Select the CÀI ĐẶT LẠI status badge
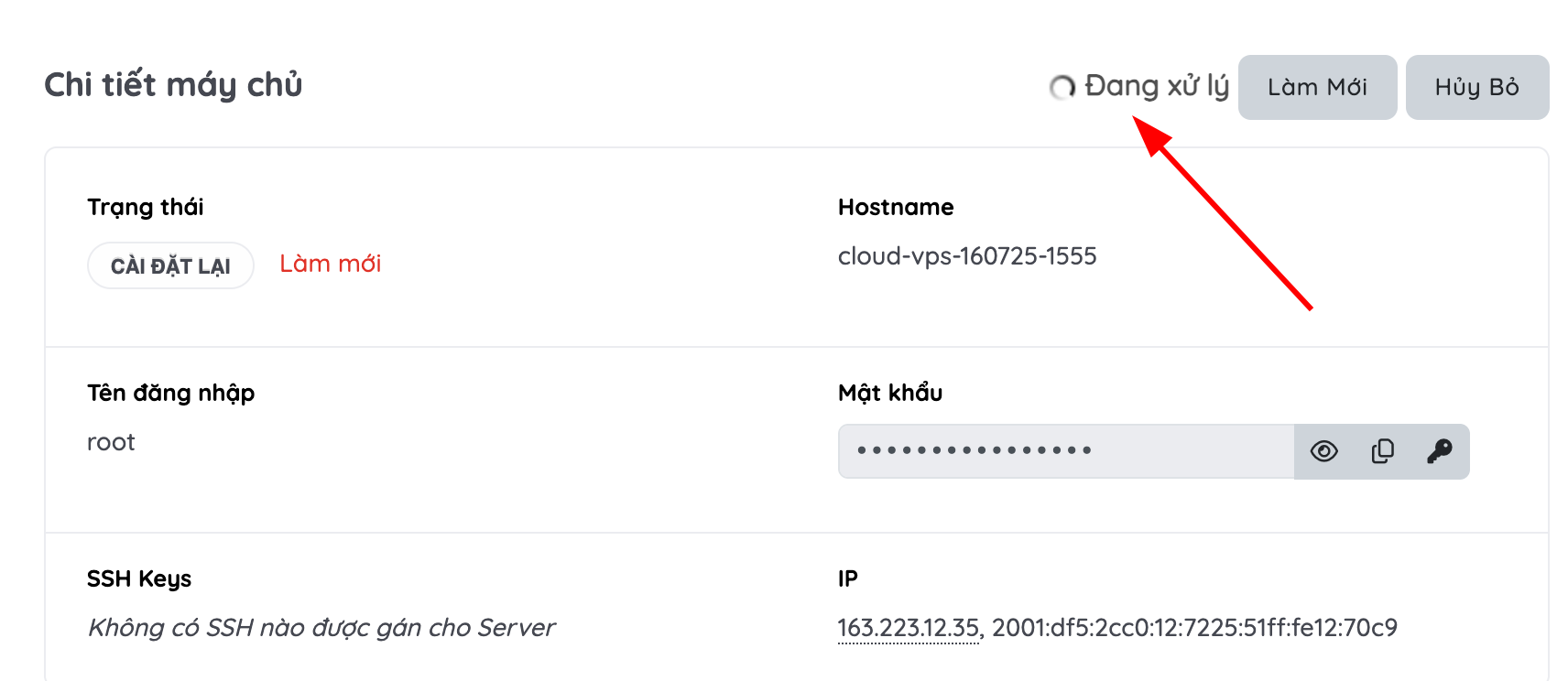Screen dimensions: 1568x681 [x=170, y=265]
